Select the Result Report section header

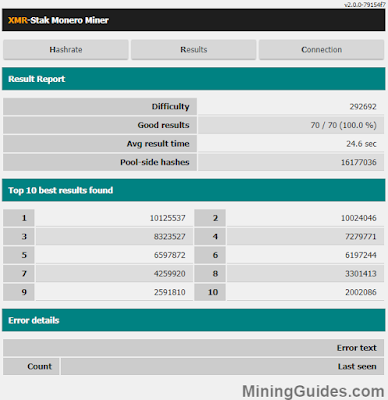[x=194, y=79]
